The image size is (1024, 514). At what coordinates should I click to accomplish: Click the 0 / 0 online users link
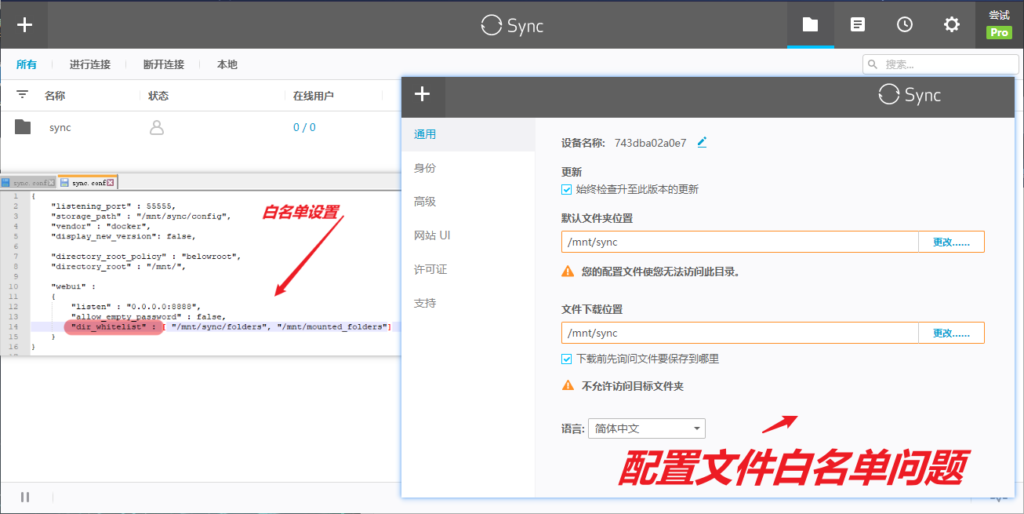click(304, 127)
